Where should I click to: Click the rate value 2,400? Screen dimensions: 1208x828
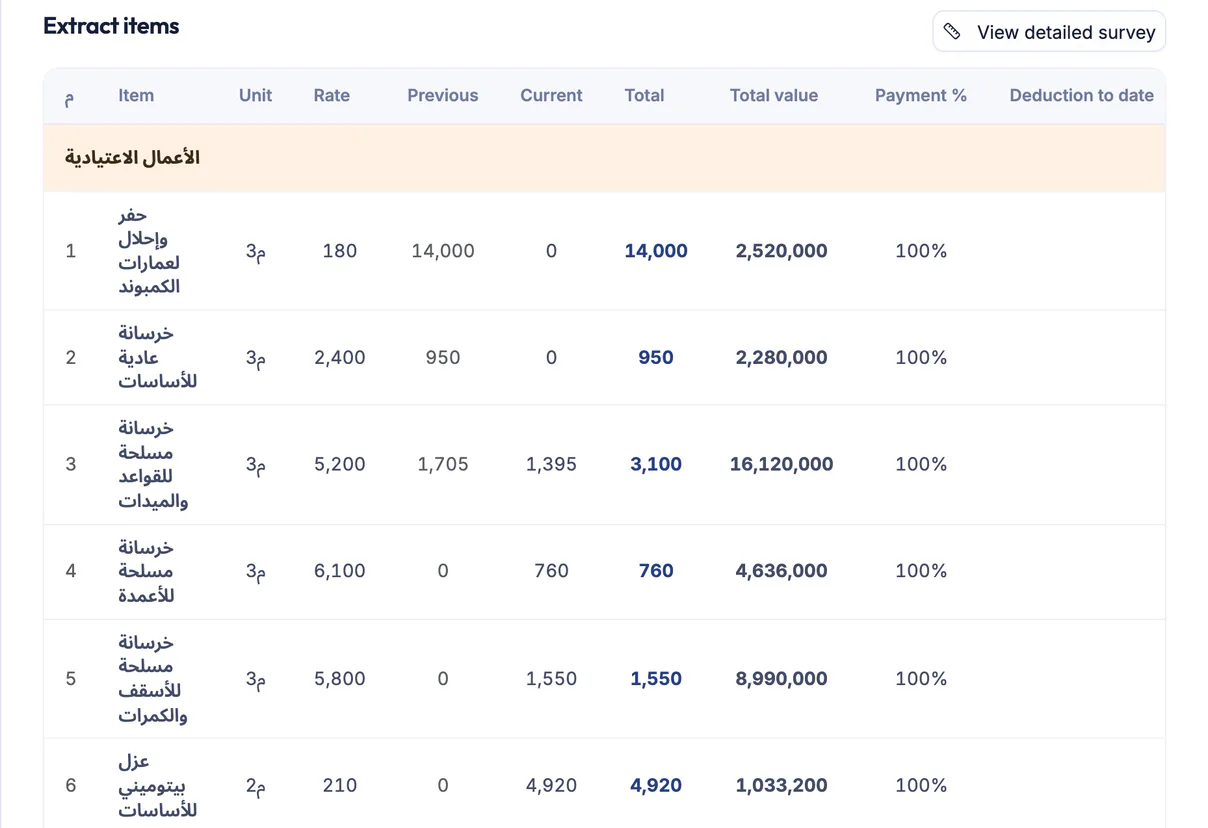pyautogui.click(x=340, y=357)
